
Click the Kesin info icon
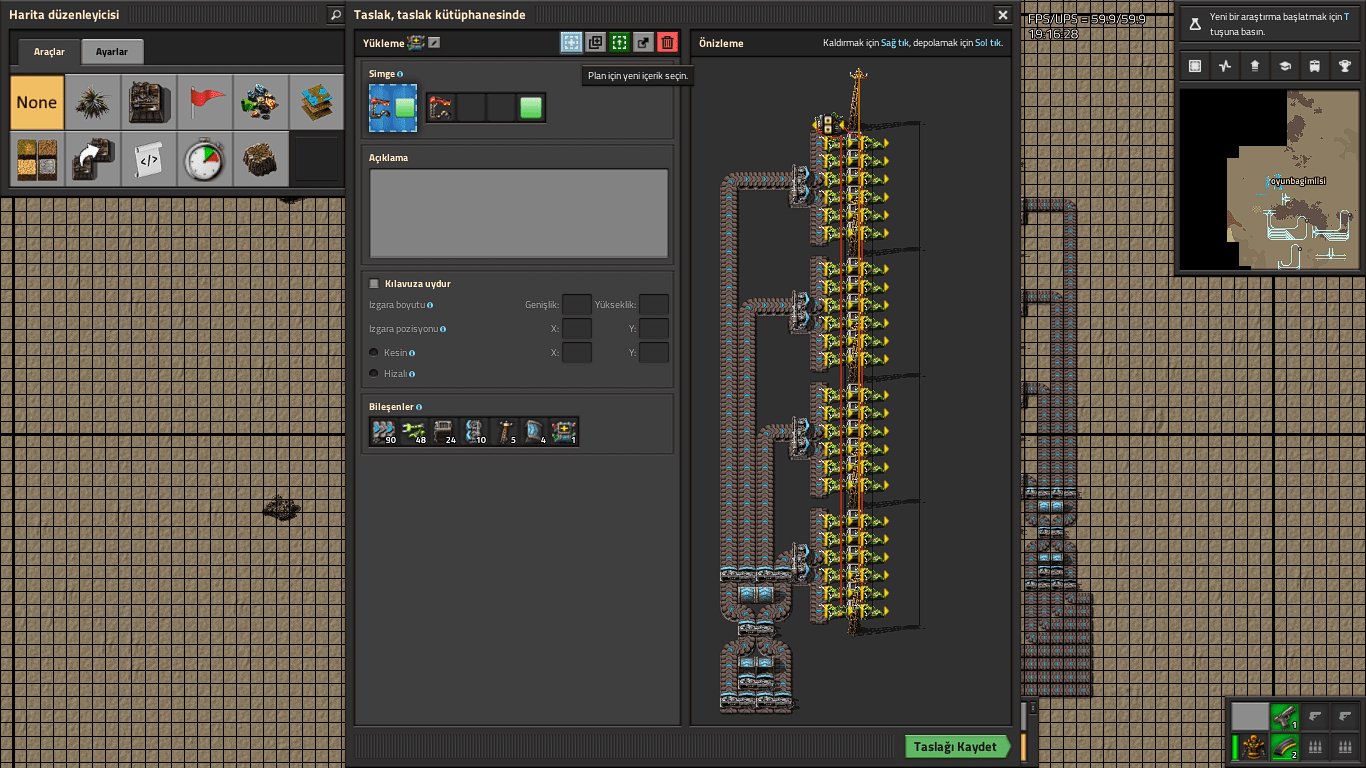[411, 353]
